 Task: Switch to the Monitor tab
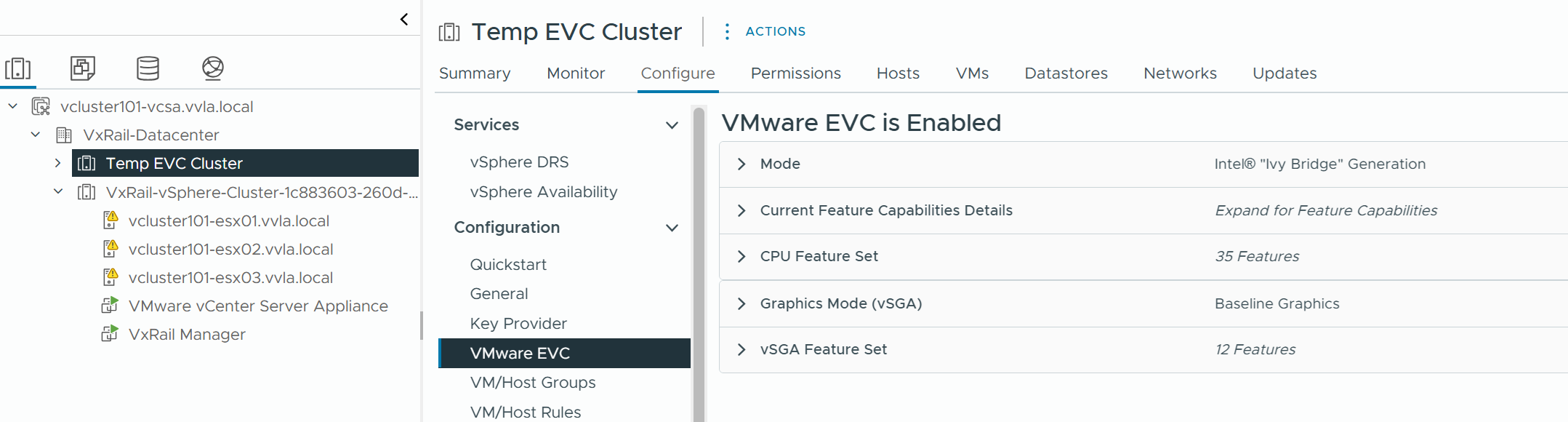coord(576,73)
